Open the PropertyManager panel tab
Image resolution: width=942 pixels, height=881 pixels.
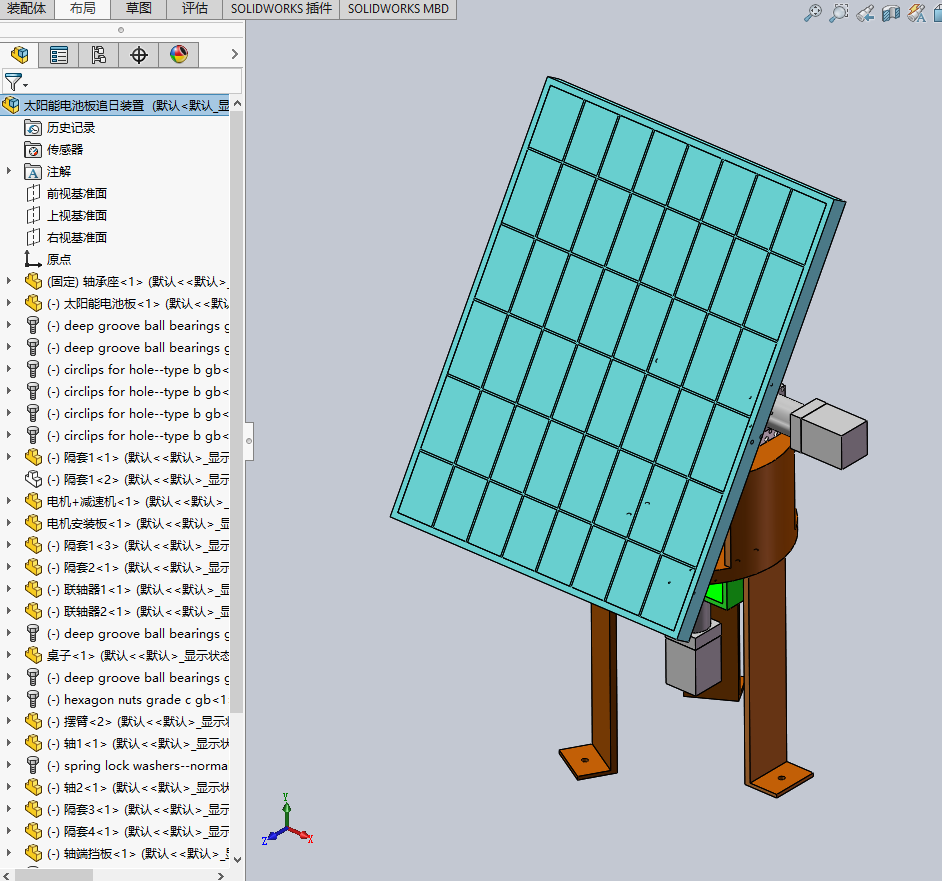(59, 55)
